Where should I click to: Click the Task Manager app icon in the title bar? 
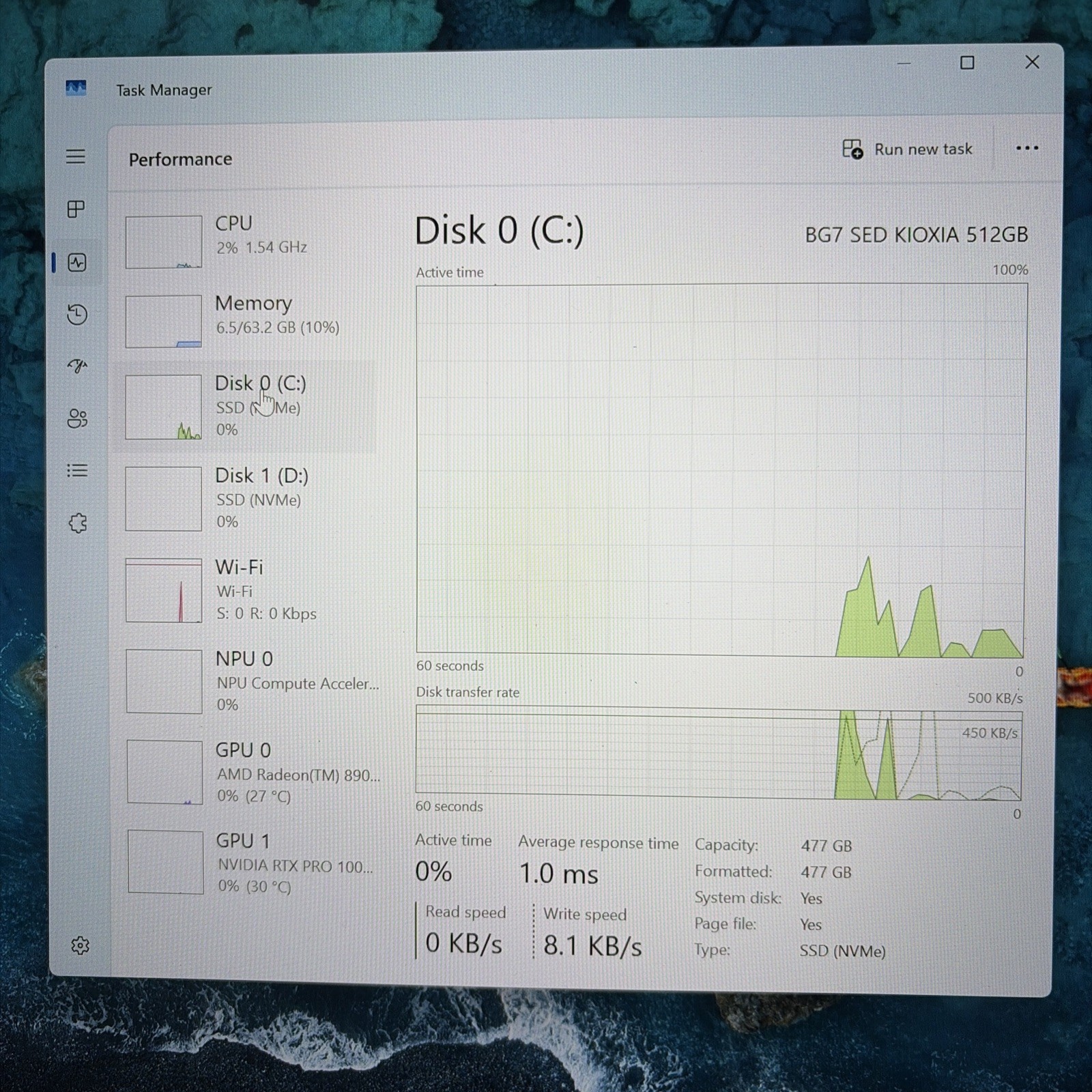click(76, 88)
